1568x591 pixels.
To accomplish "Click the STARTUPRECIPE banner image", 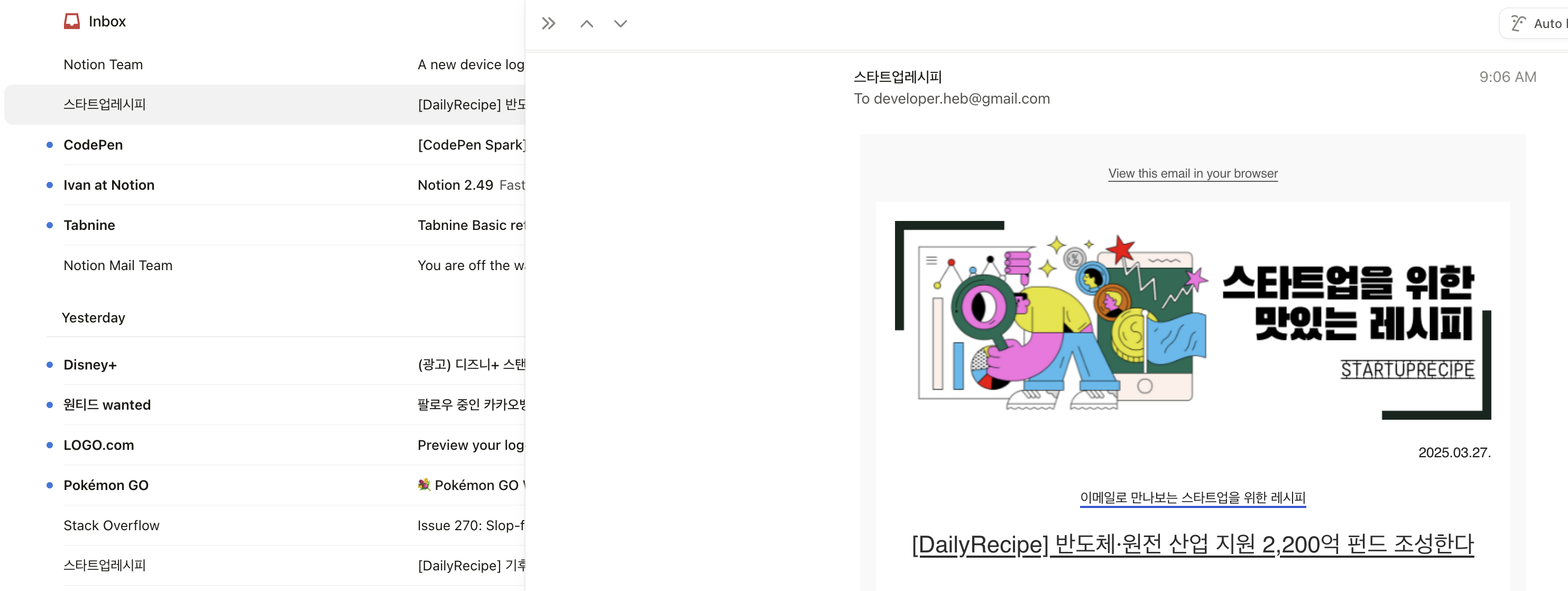I will click(1193, 320).
